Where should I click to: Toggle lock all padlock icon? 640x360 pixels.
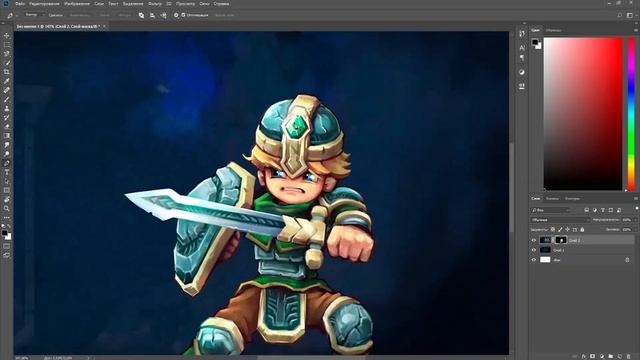(582, 229)
